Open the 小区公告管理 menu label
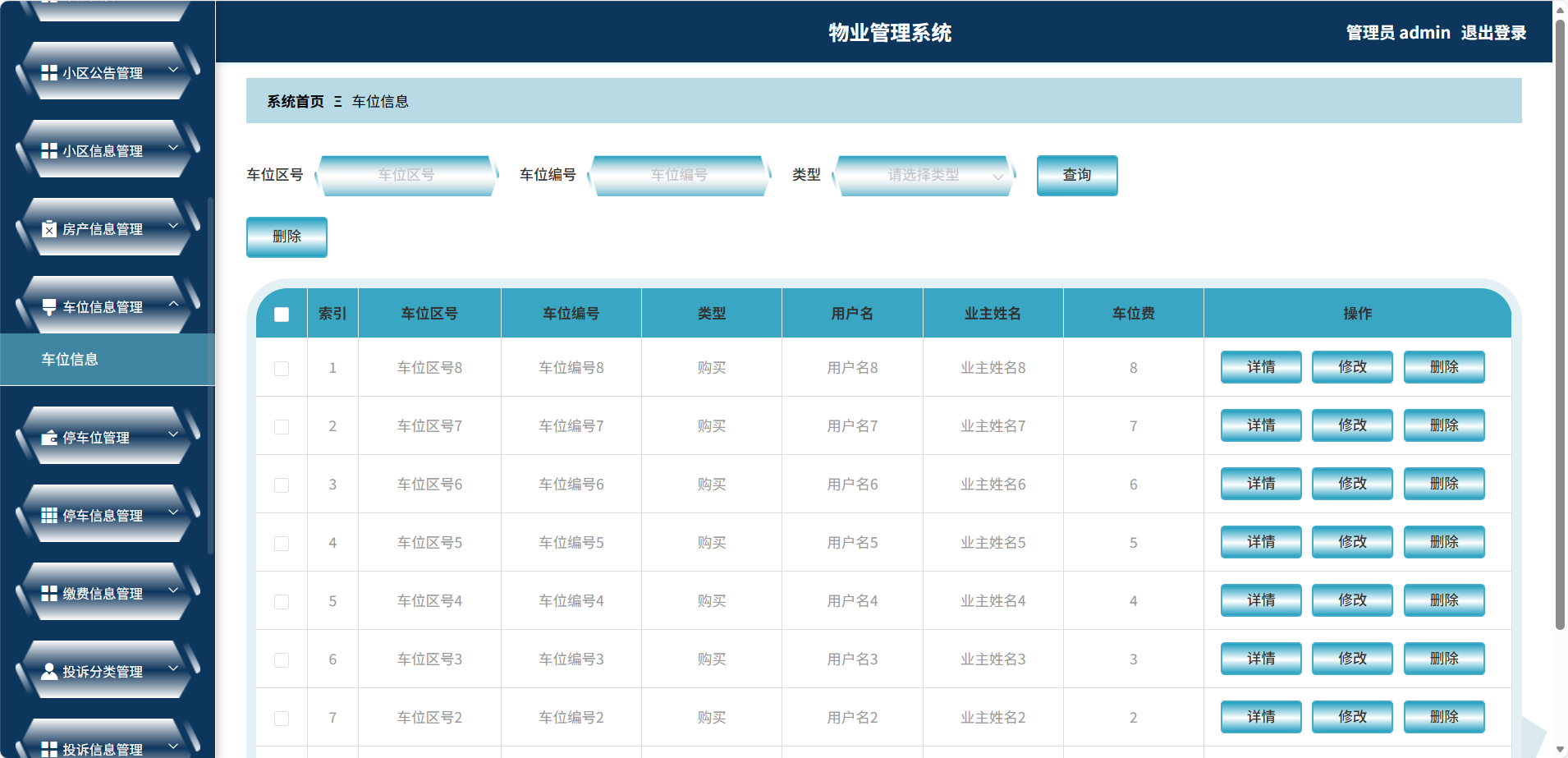 click(103, 73)
